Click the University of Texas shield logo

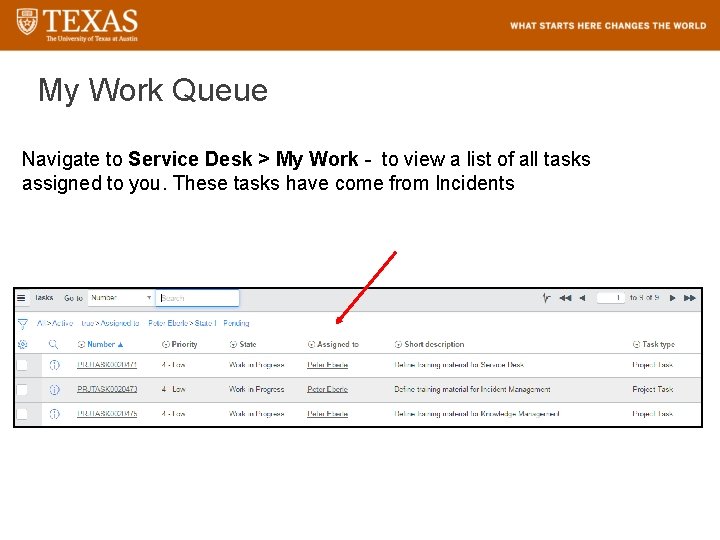(27, 21)
